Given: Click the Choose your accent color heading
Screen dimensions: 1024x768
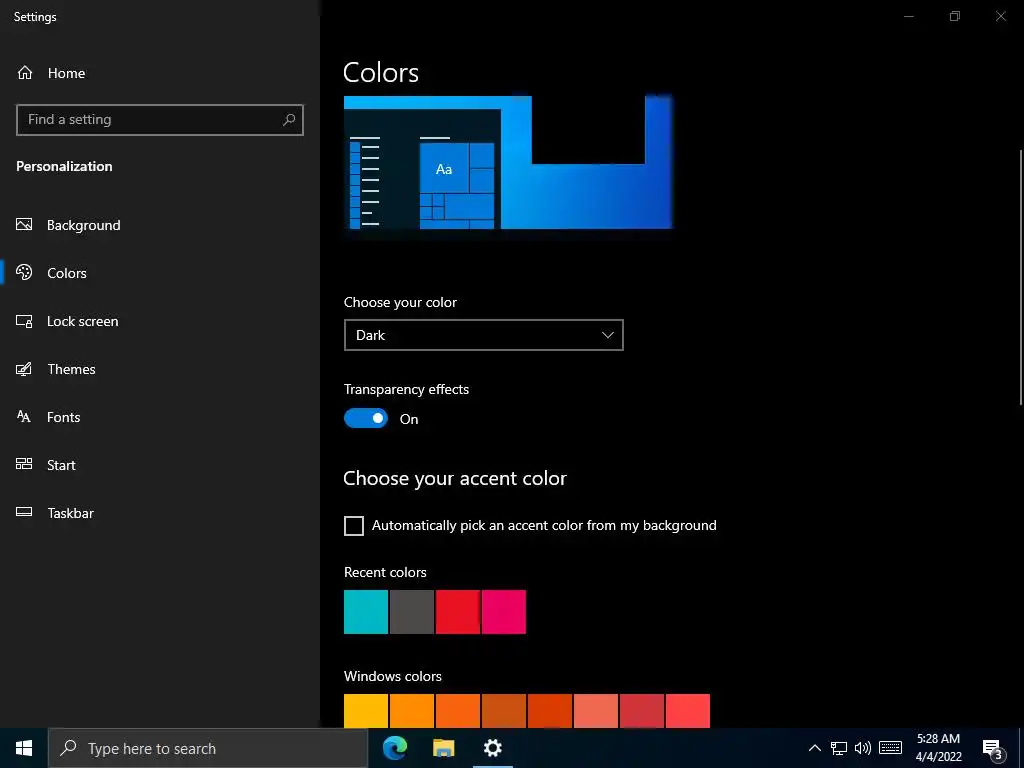Looking at the screenshot, I should (455, 479).
